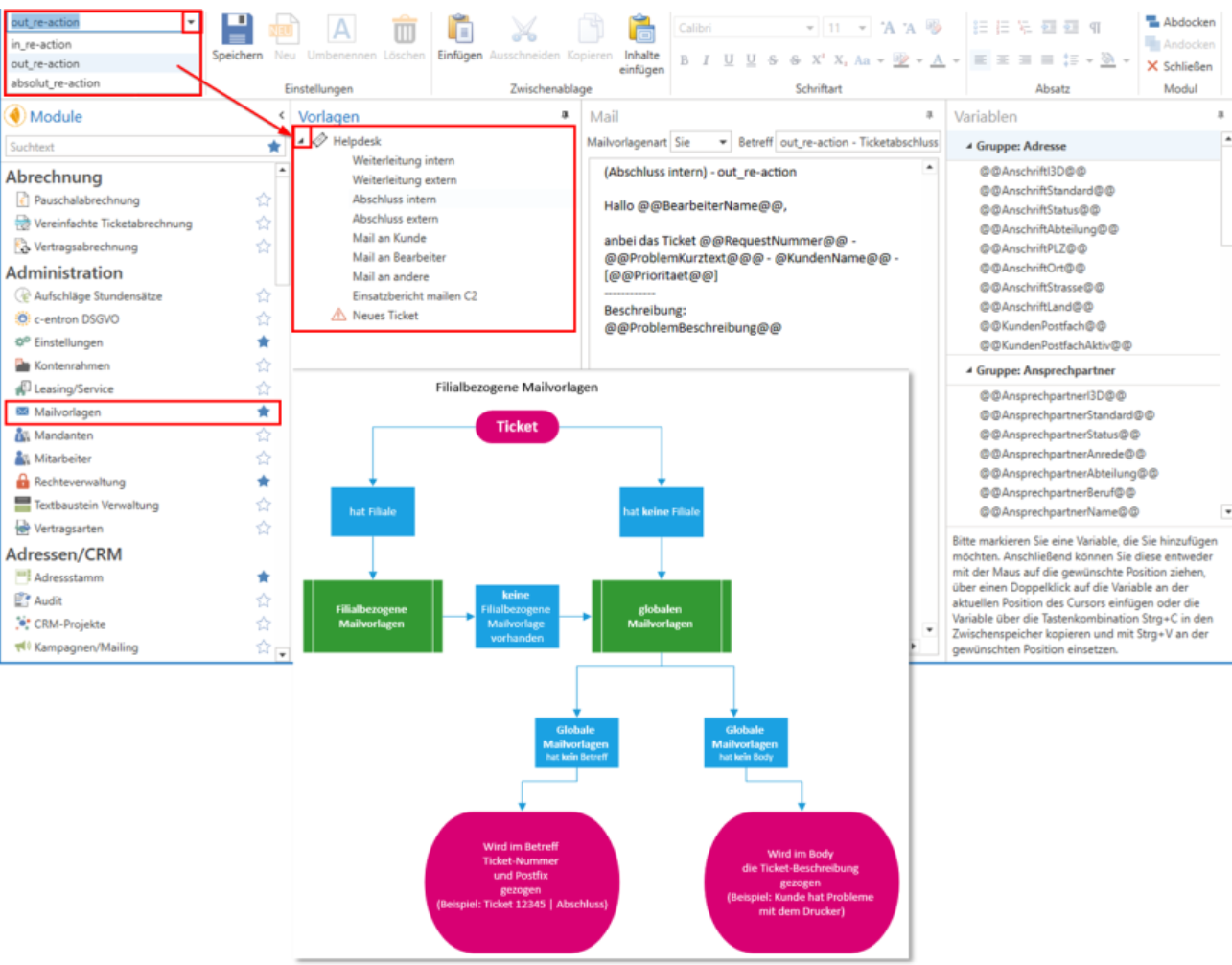This screenshot has height=965, width=1232.
Task: Click the Module logo icon
Action: click(15, 116)
